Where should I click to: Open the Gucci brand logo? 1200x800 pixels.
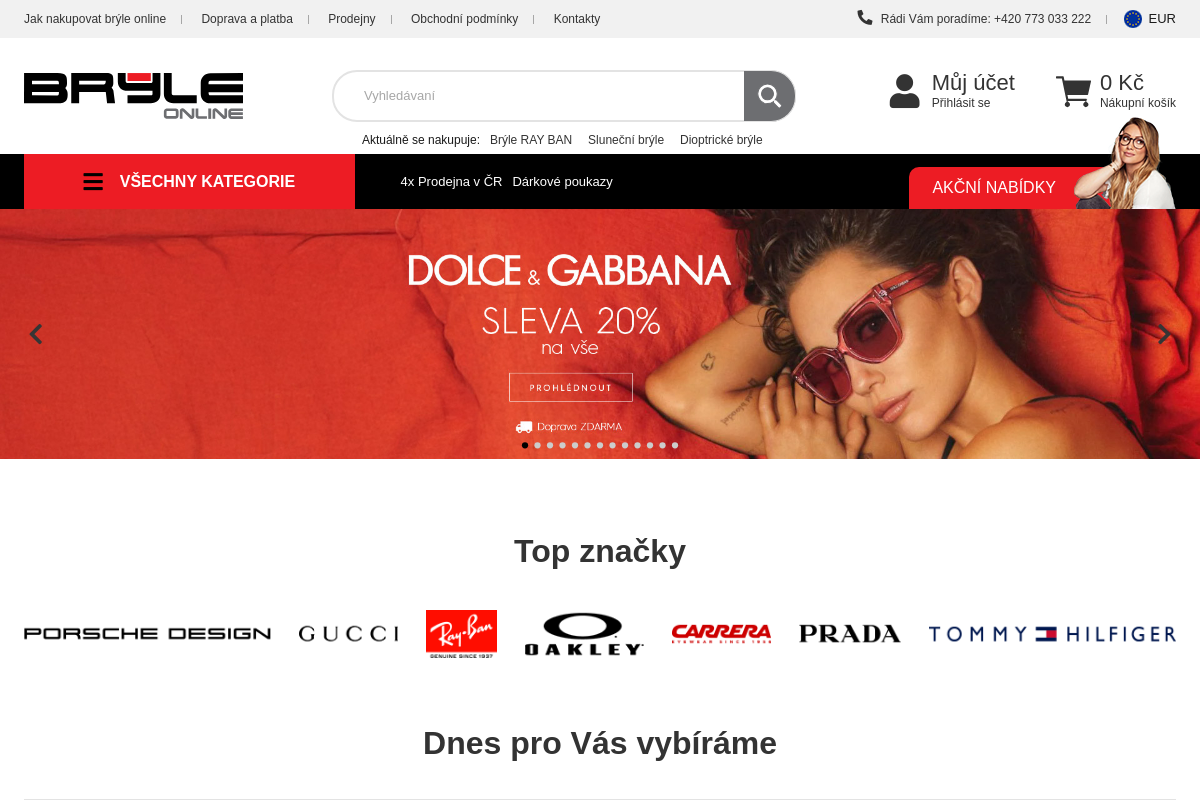(x=348, y=634)
